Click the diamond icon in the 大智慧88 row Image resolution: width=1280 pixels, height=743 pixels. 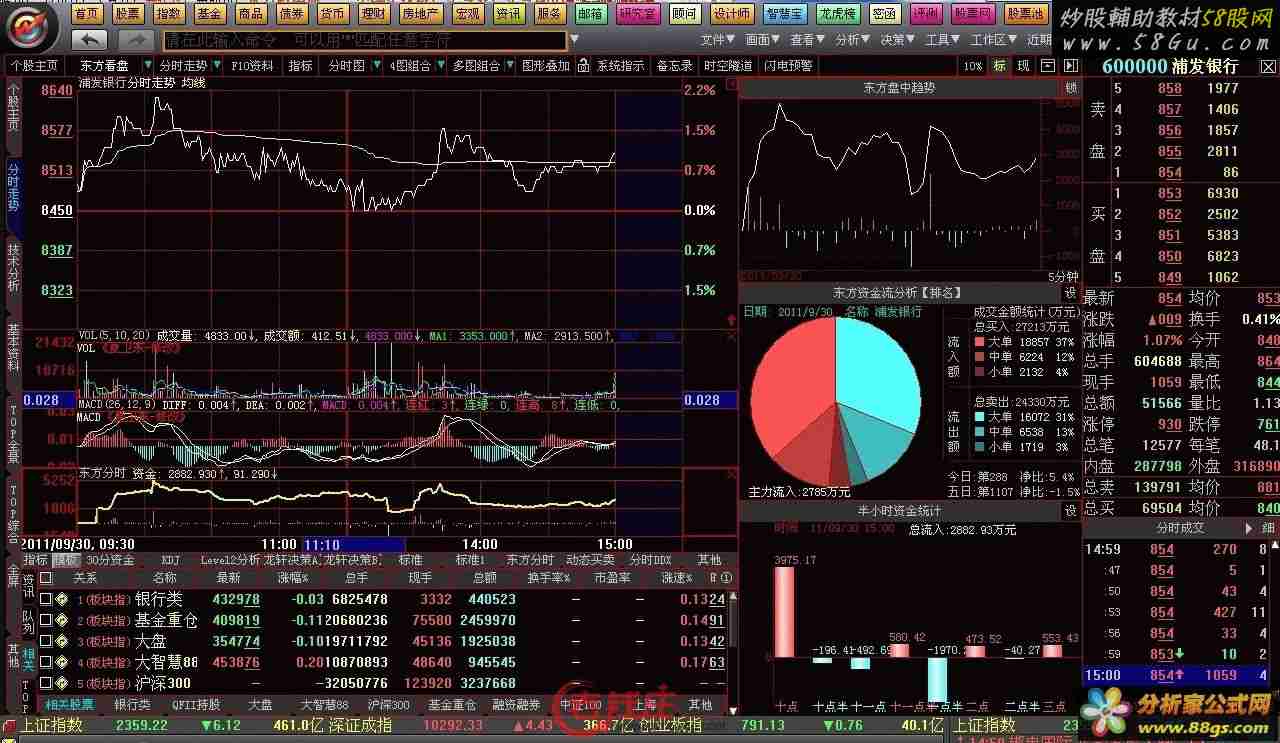[62, 662]
